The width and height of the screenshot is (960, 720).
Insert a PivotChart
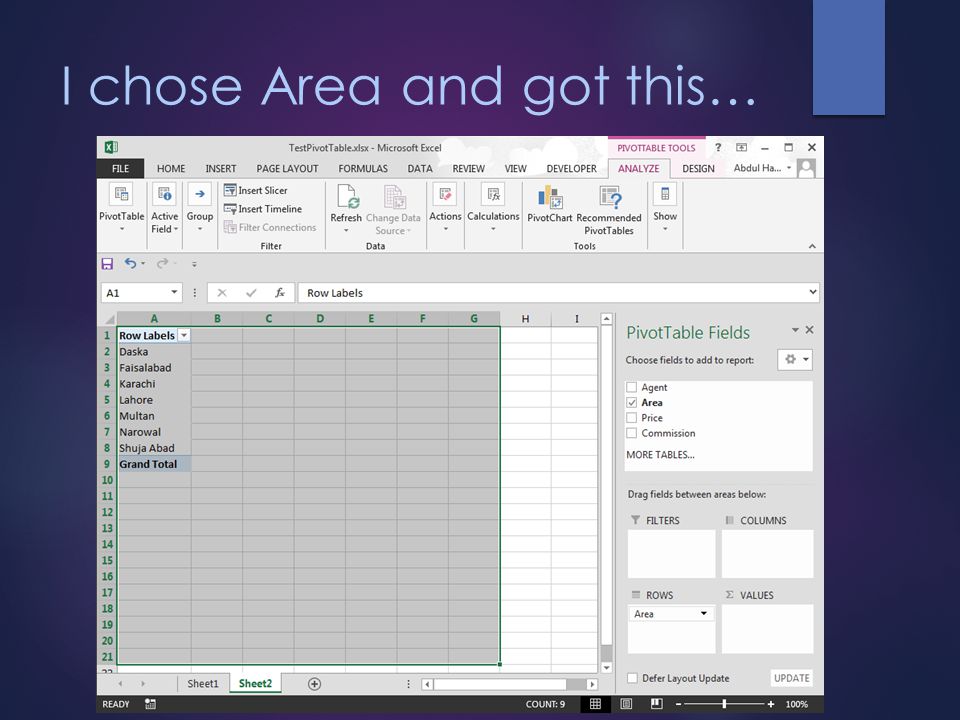pos(550,205)
